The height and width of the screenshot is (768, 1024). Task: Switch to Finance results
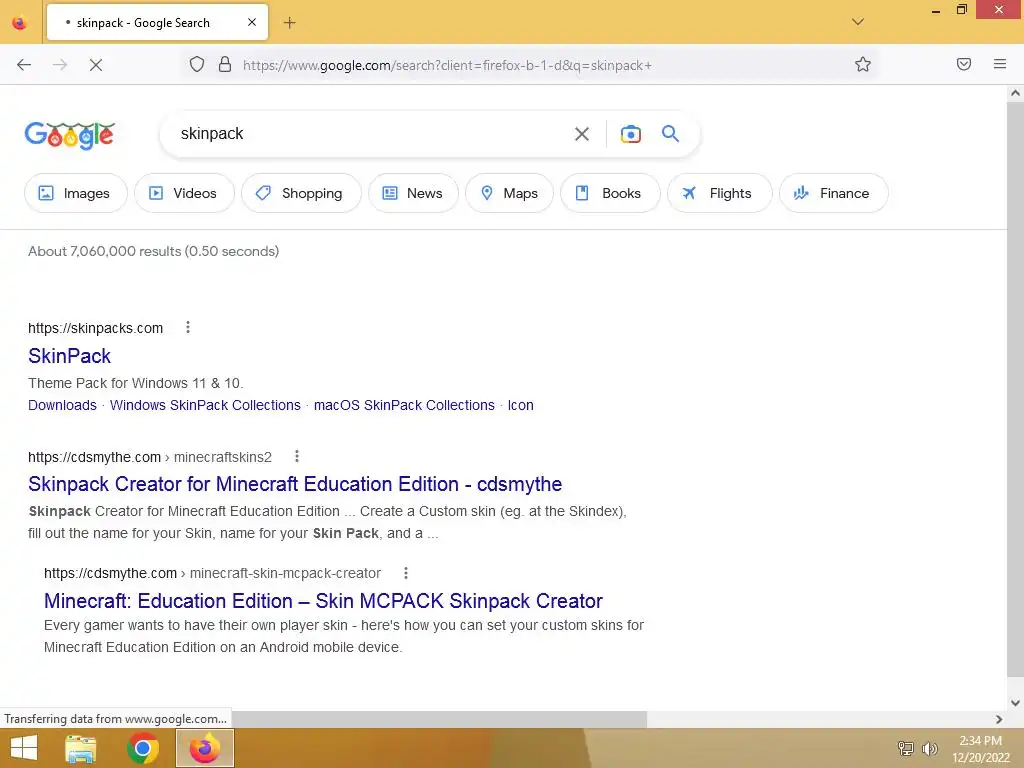click(x=833, y=193)
